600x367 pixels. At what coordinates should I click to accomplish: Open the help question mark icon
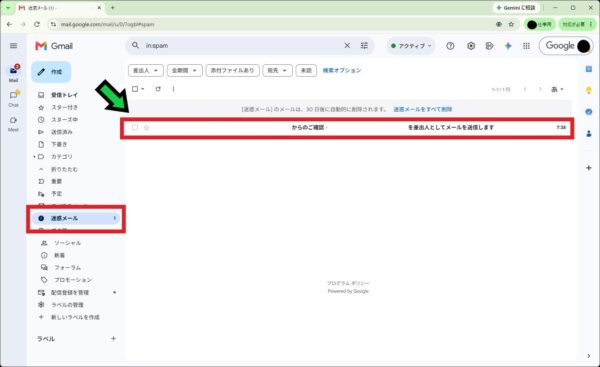[450, 46]
